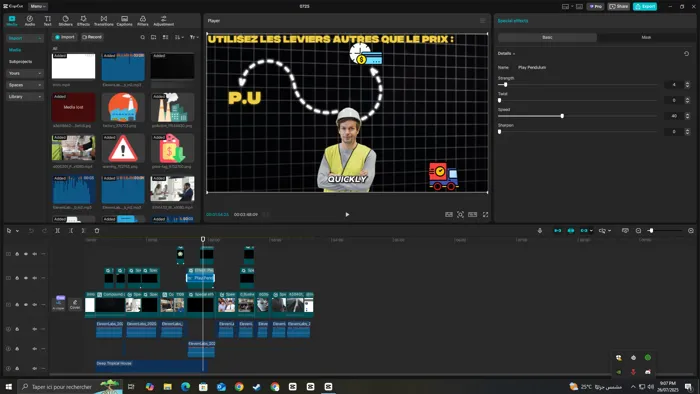Click the player panel hamburger menu icon
700x394 pixels.
[x=483, y=21]
